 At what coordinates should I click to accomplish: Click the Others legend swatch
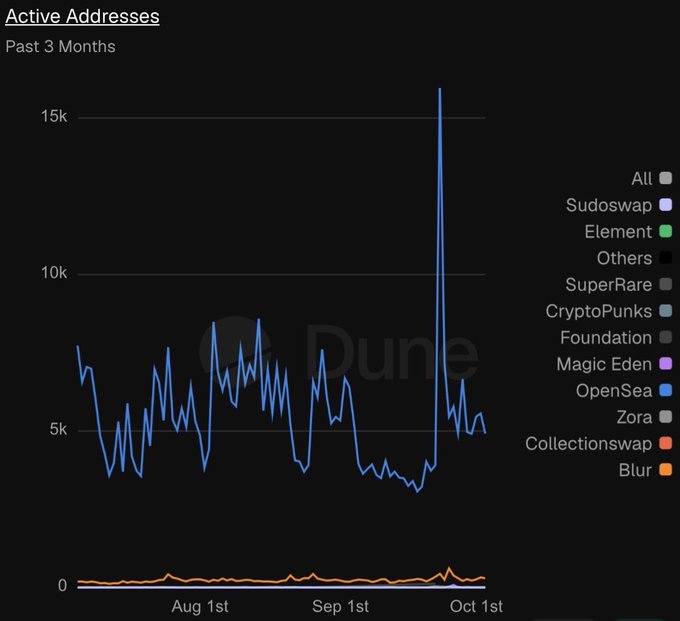click(665, 258)
